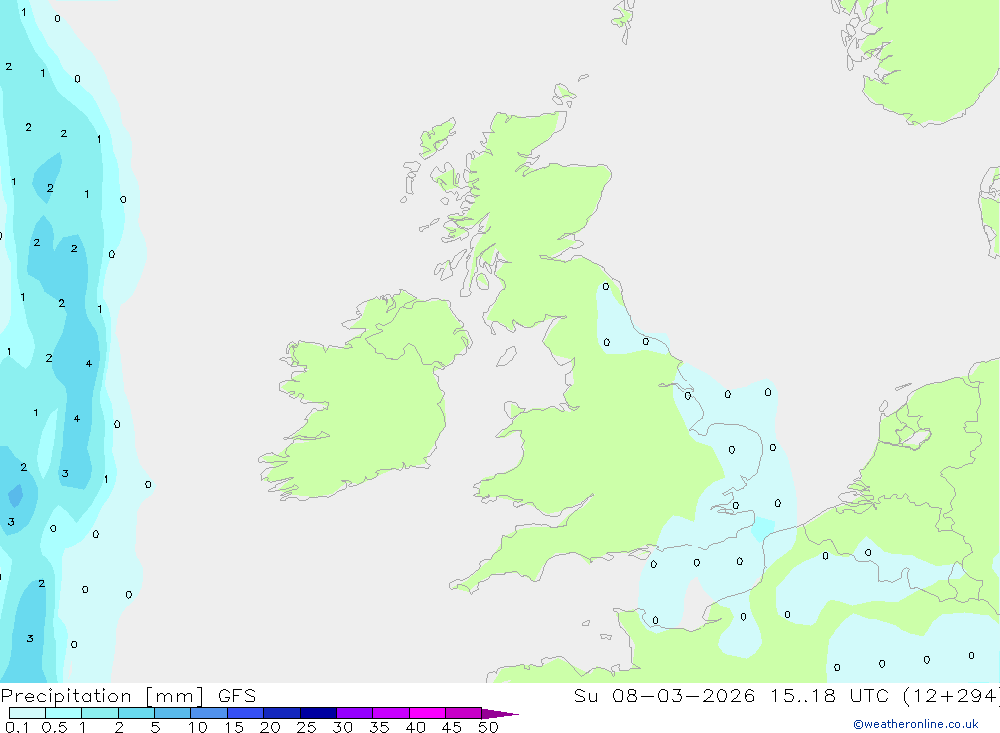Open the weatheronline.co.uk link

point(916,724)
